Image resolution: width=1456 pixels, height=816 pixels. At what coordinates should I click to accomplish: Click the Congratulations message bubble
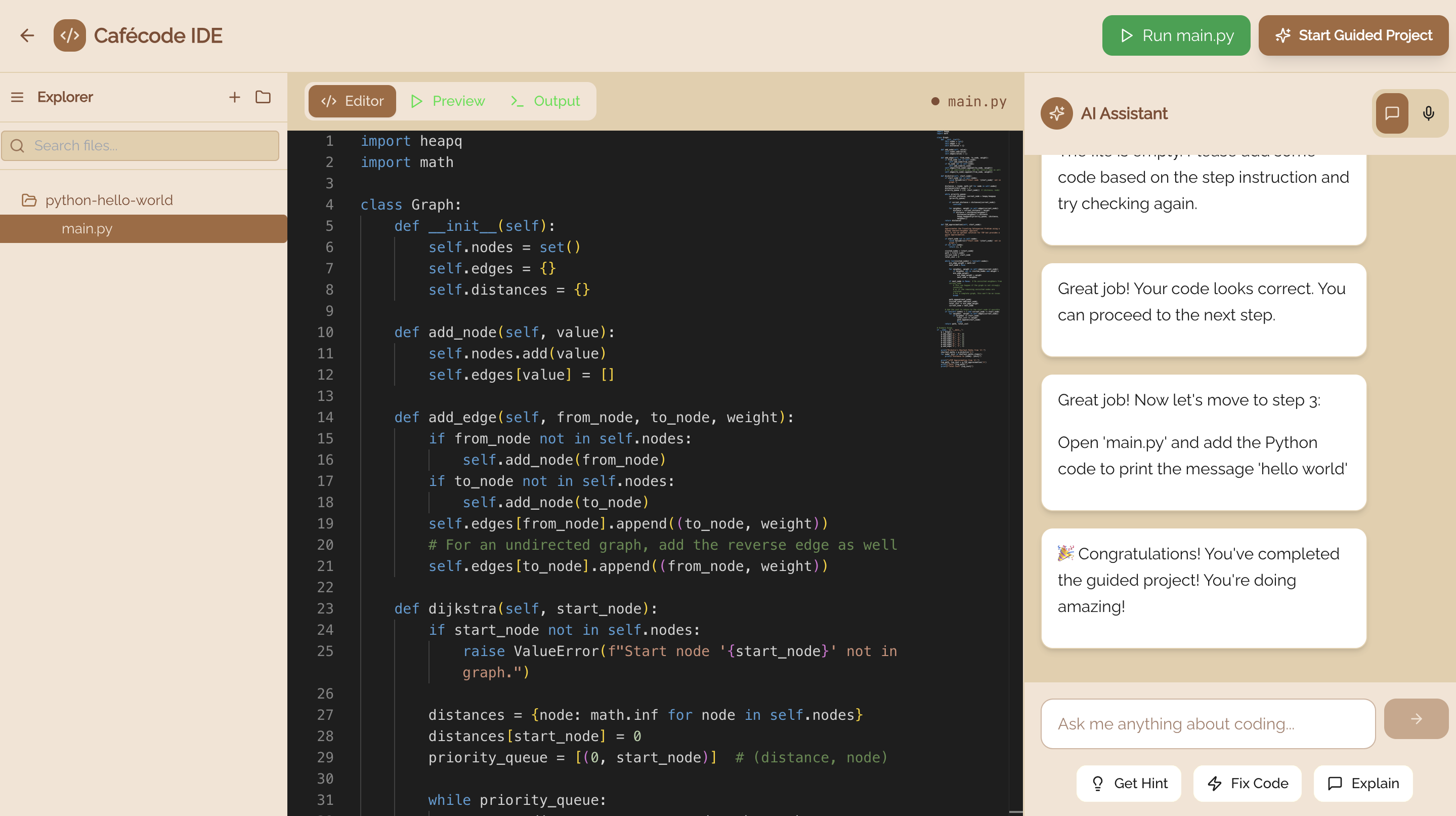[x=1204, y=588]
